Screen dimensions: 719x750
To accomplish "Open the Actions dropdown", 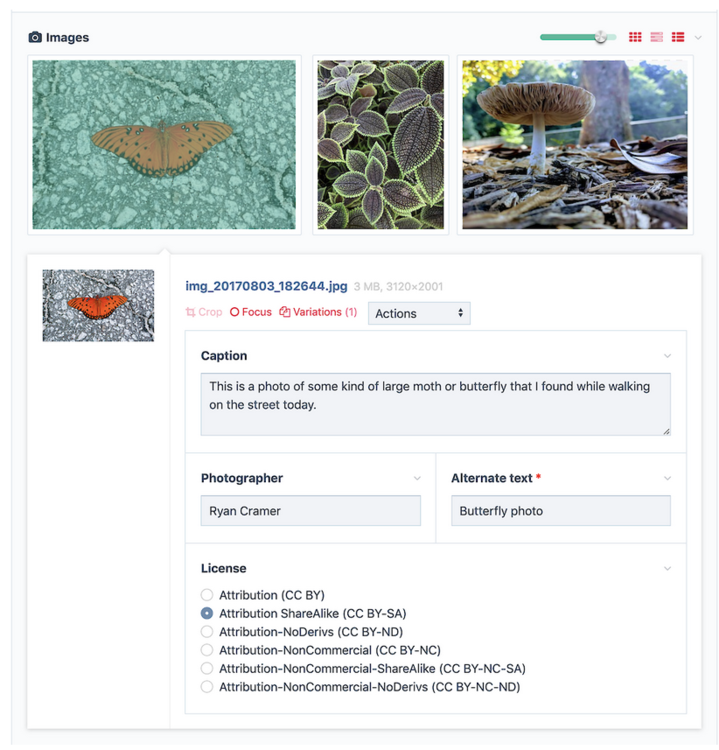I will click(419, 314).
